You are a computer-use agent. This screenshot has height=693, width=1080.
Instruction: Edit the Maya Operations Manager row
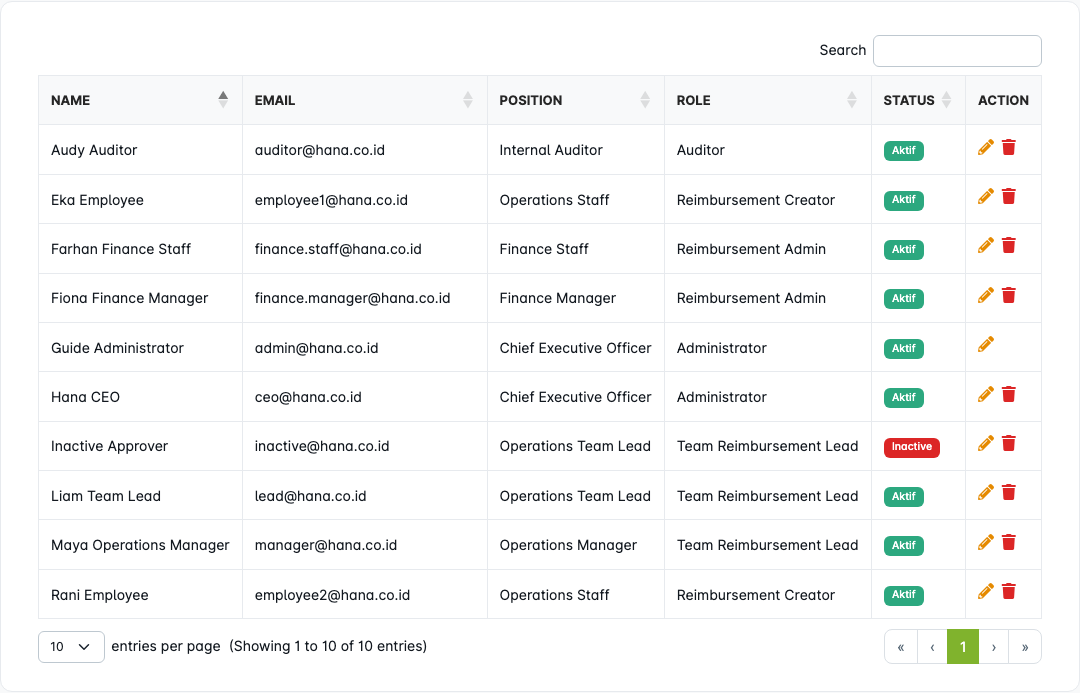(986, 543)
